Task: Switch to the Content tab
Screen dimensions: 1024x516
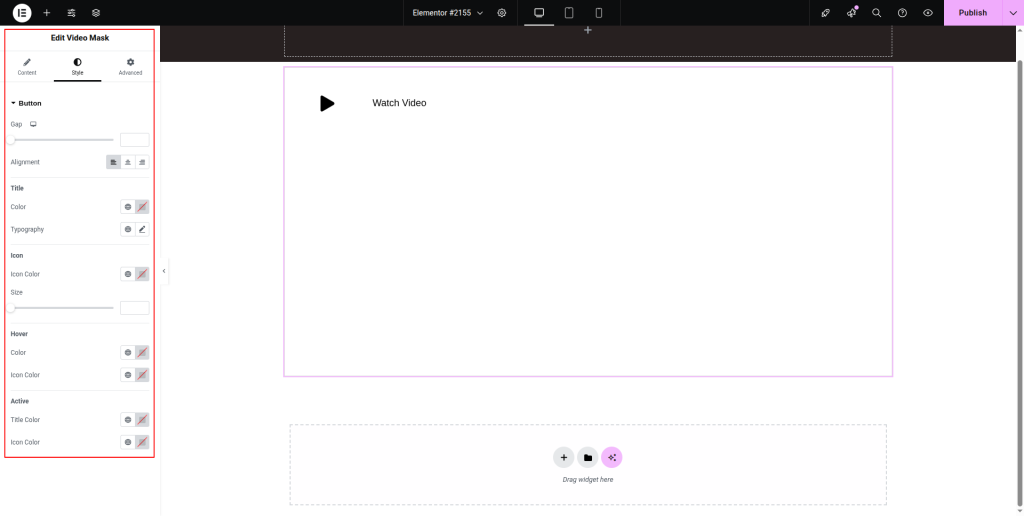Action: coord(27,67)
